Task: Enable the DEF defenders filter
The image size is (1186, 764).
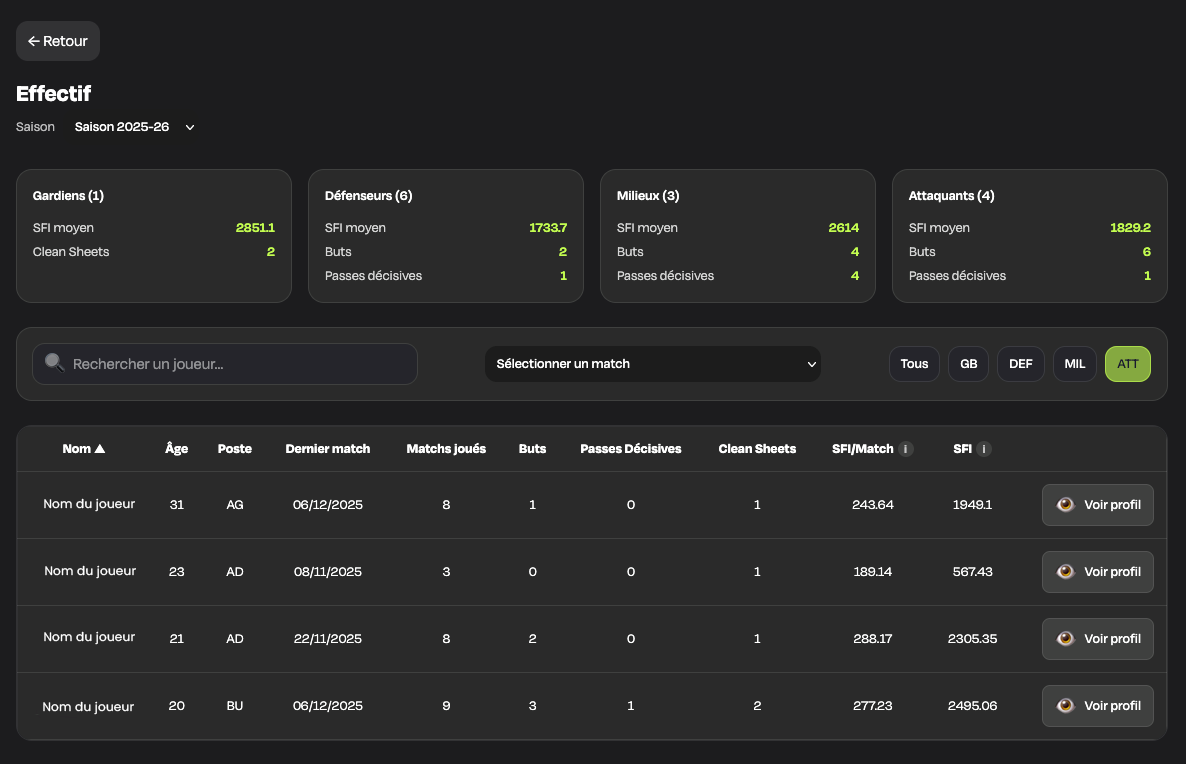Action: 1020,364
